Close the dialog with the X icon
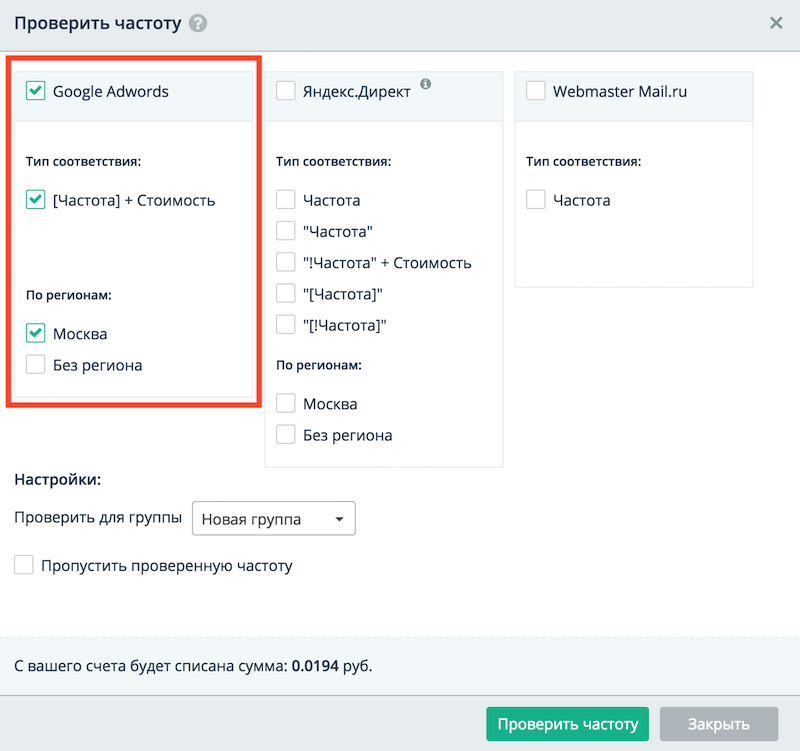The height and width of the screenshot is (751, 800). click(776, 22)
